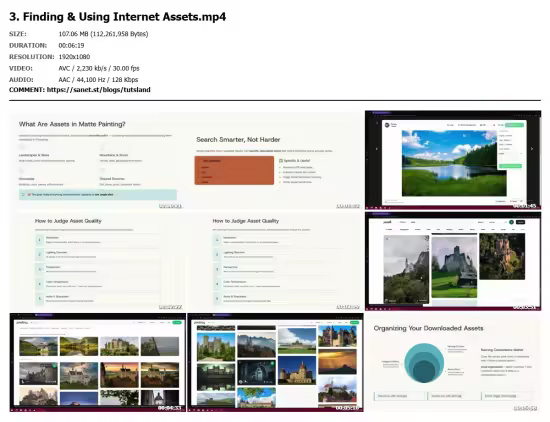This screenshot has width=550, height=422.
Task: Click the green profile circle in the Unsplash header
Action: tap(511, 222)
